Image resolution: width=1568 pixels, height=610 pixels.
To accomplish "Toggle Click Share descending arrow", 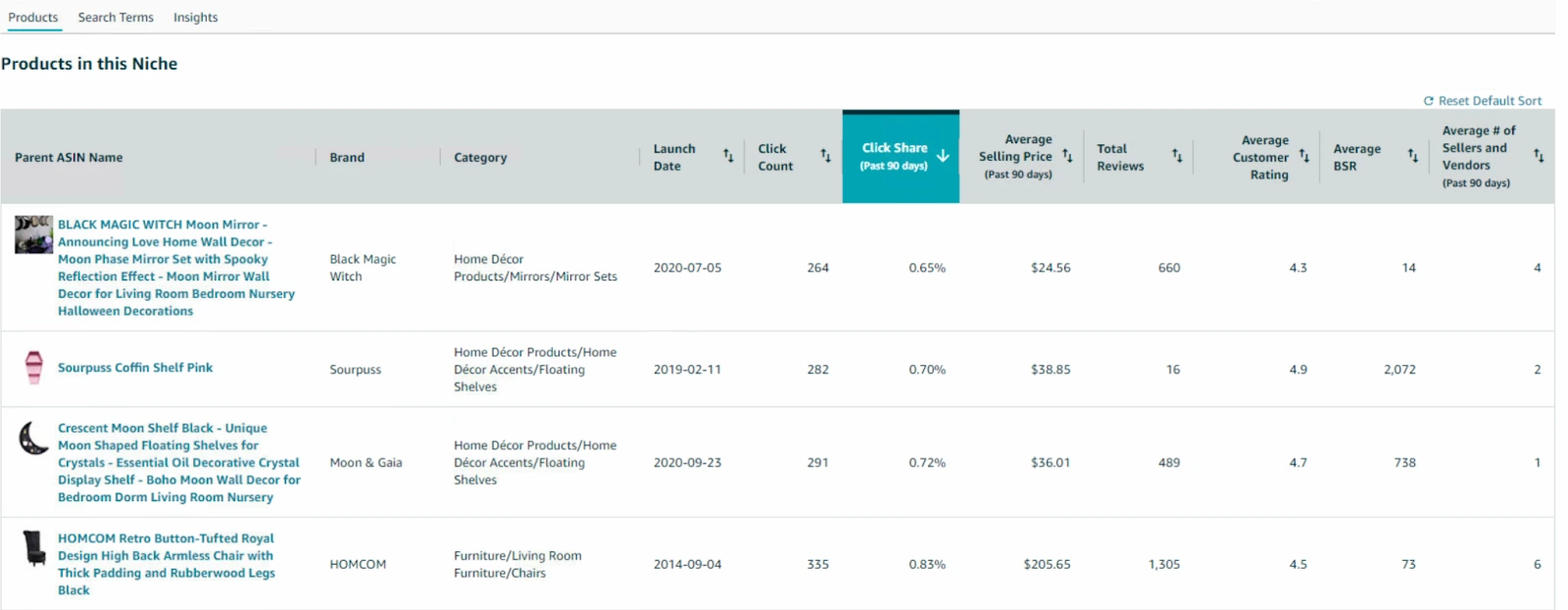I will click(943, 156).
